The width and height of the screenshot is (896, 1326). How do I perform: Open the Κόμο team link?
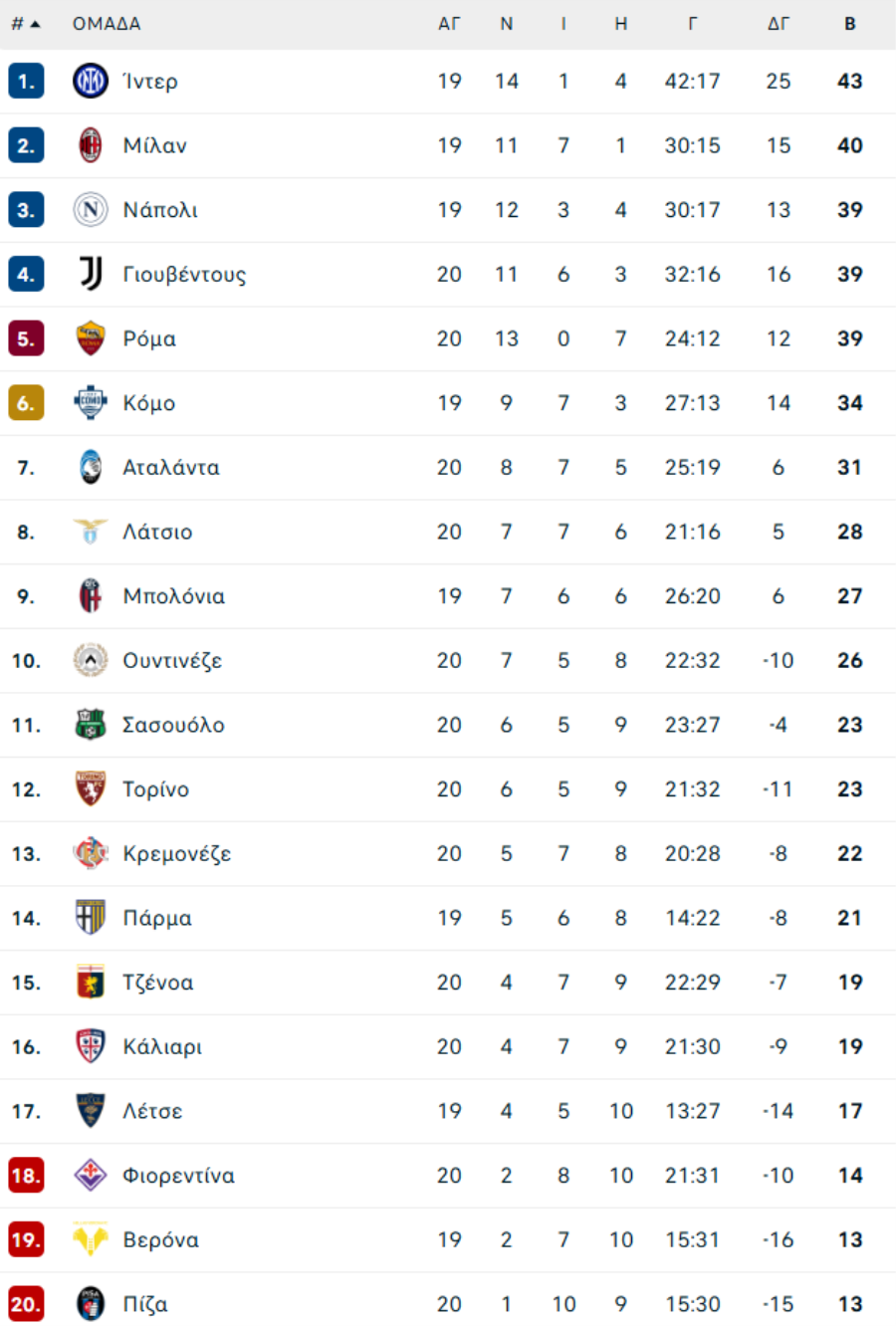(x=149, y=403)
